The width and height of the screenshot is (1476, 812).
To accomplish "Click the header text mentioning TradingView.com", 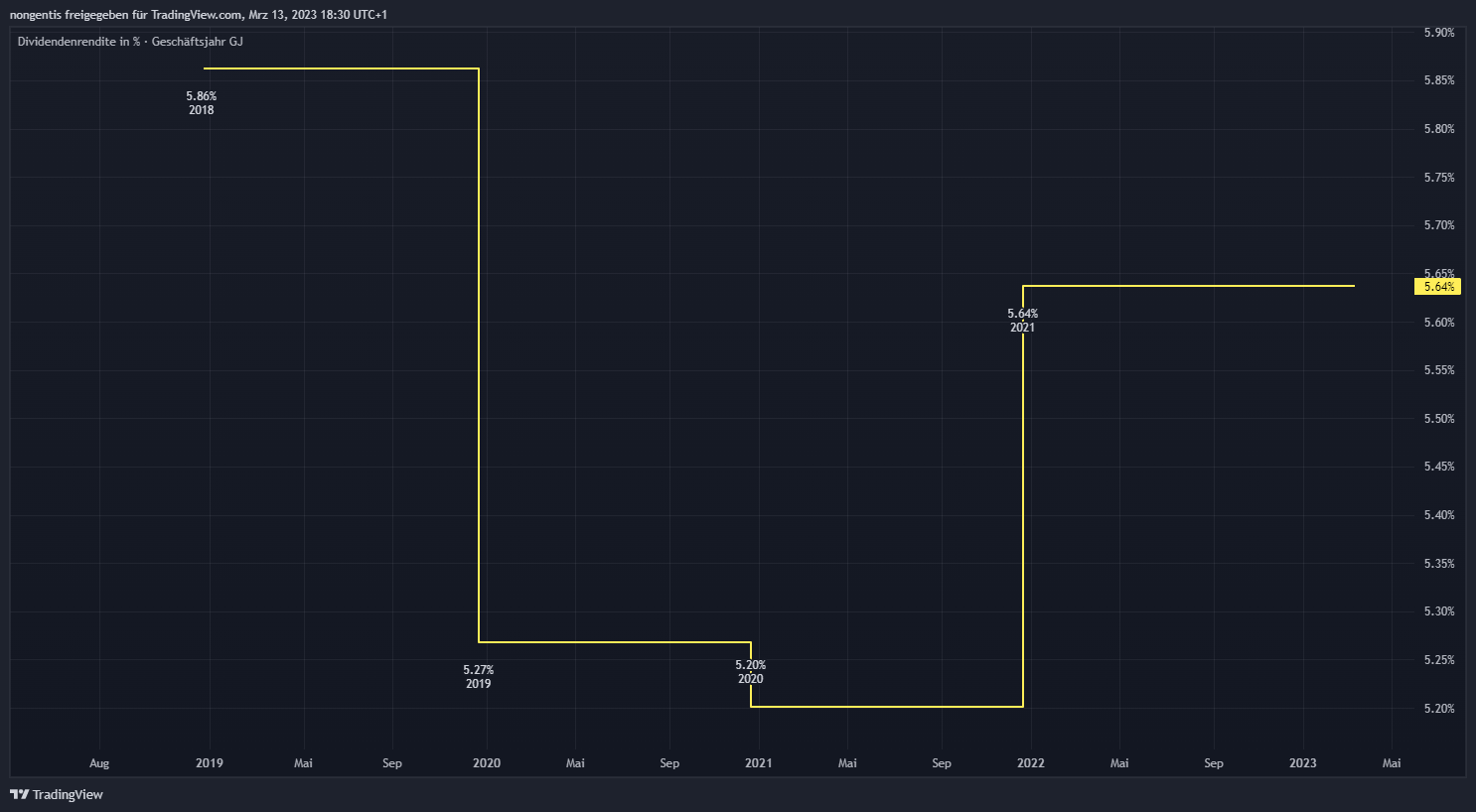I will tap(199, 15).
